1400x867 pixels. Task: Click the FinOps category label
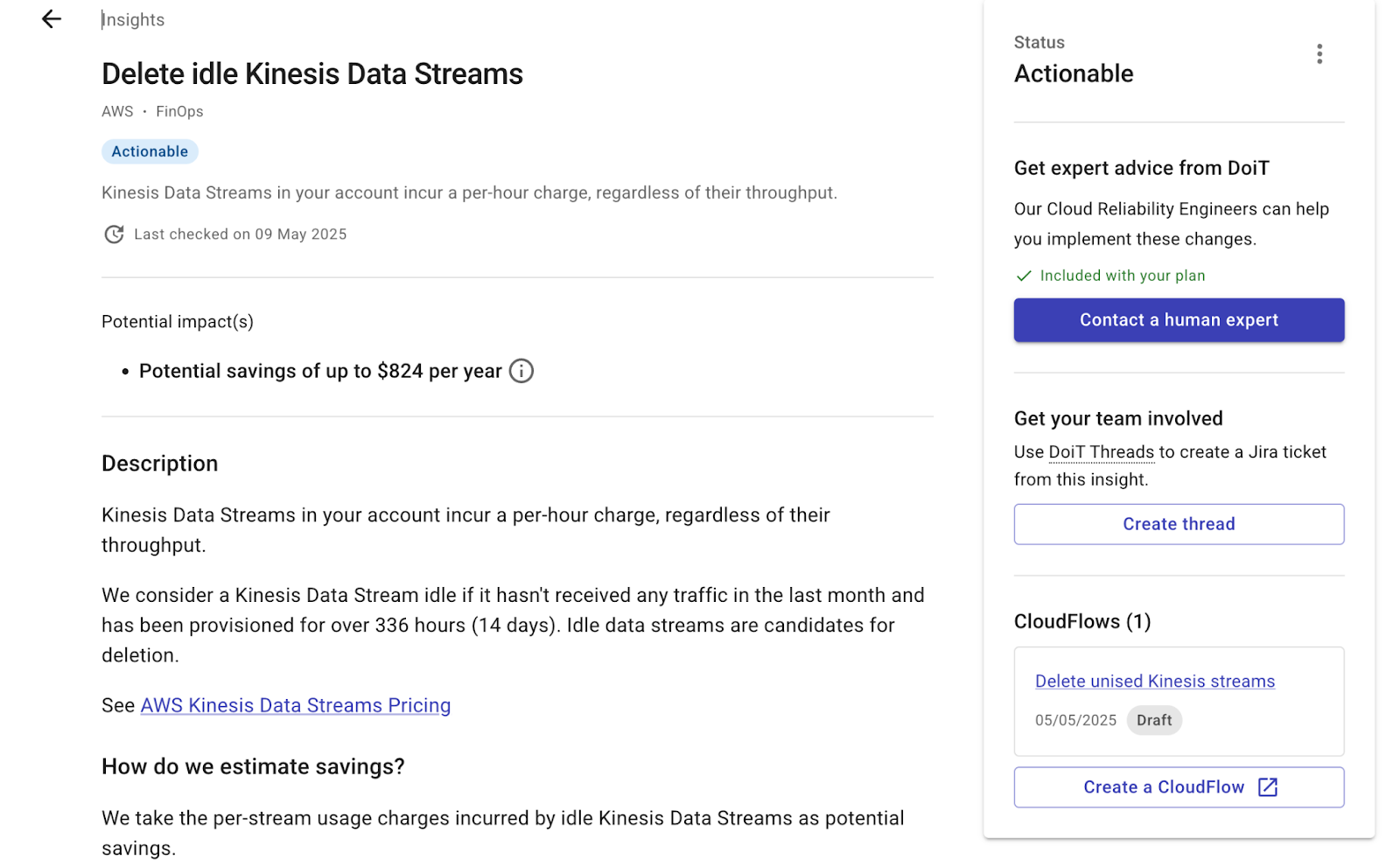pyautogui.click(x=179, y=112)
